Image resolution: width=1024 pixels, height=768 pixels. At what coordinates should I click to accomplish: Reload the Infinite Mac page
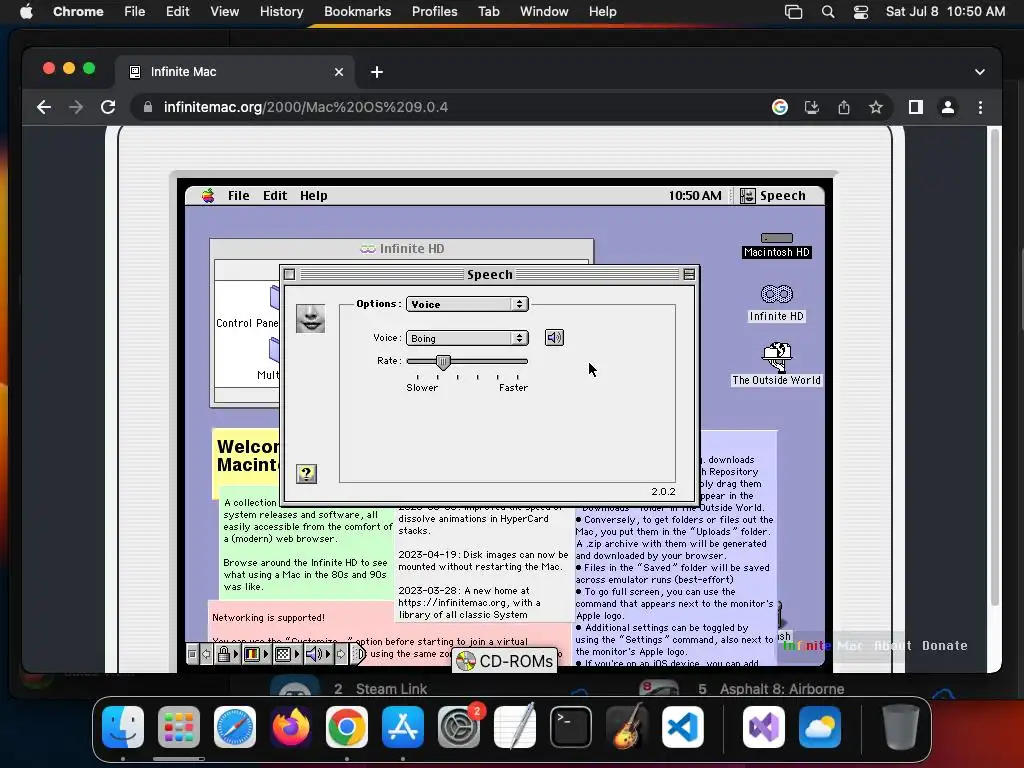pyautogui.click(x=108, y=107)
